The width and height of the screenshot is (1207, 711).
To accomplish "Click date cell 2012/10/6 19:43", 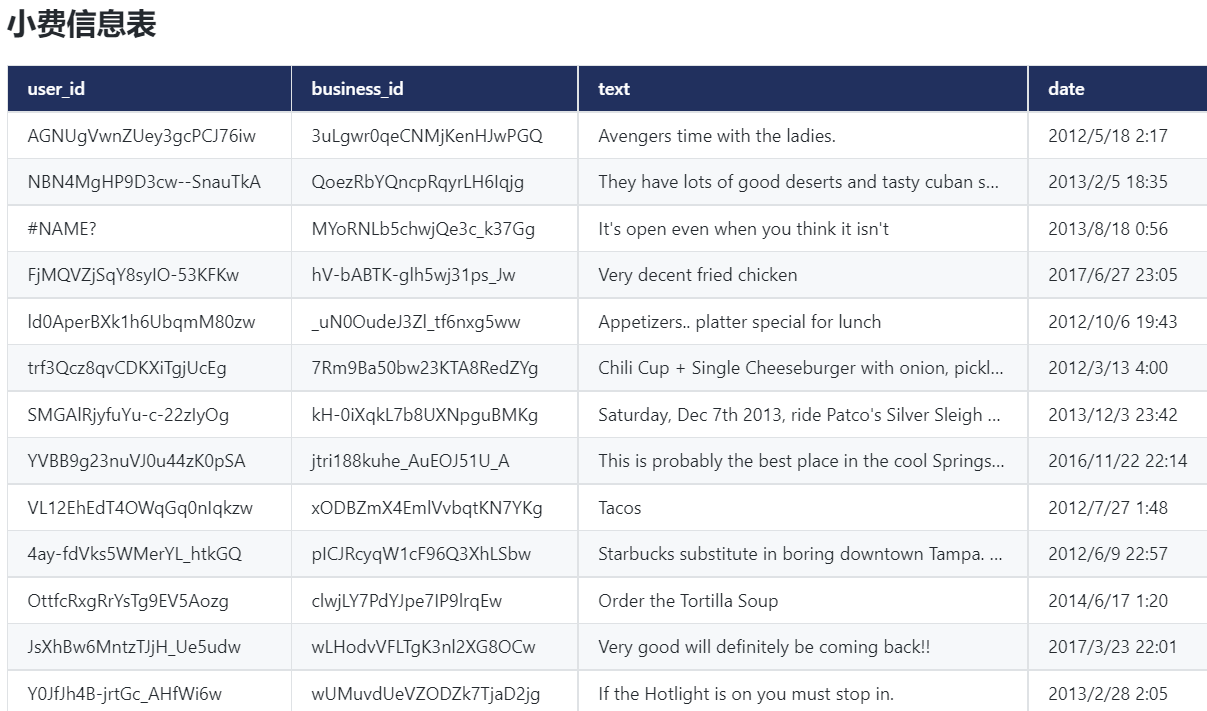I will [x=1112, y=322].
